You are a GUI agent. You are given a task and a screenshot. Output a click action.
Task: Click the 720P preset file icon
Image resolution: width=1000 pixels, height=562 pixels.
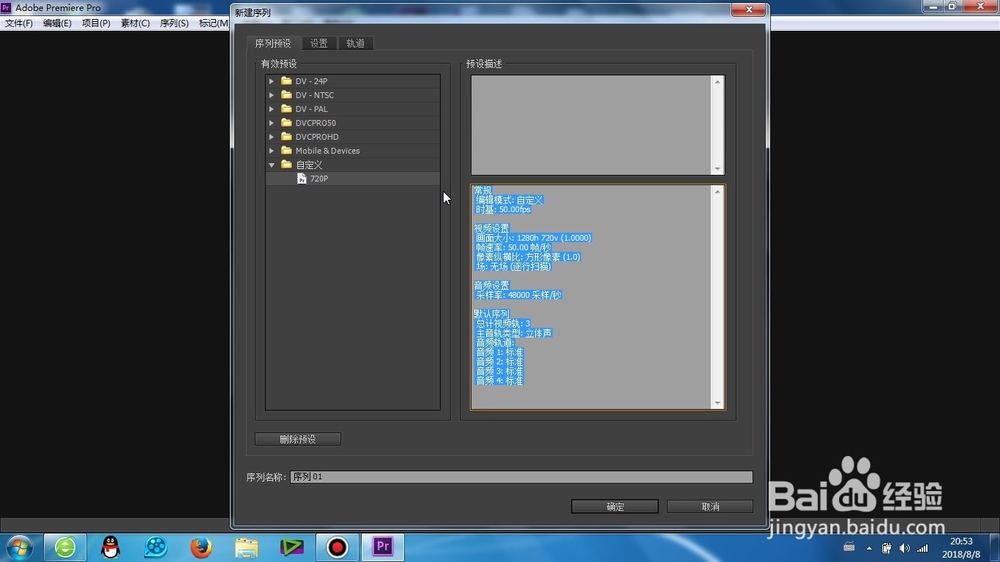click(302, 179)
